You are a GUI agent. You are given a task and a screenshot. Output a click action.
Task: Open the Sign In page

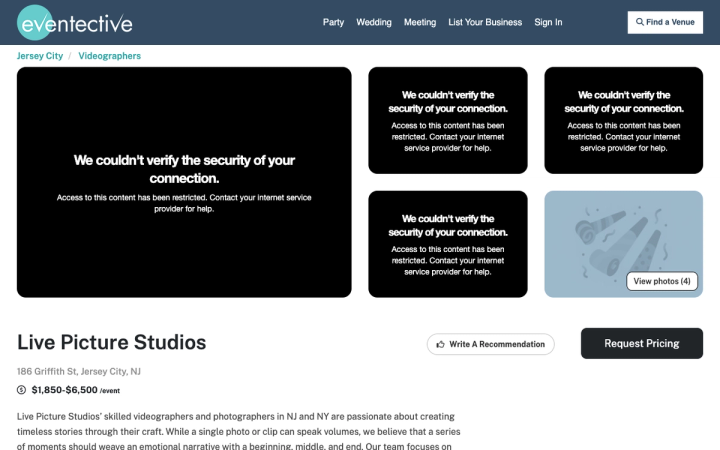548,22
